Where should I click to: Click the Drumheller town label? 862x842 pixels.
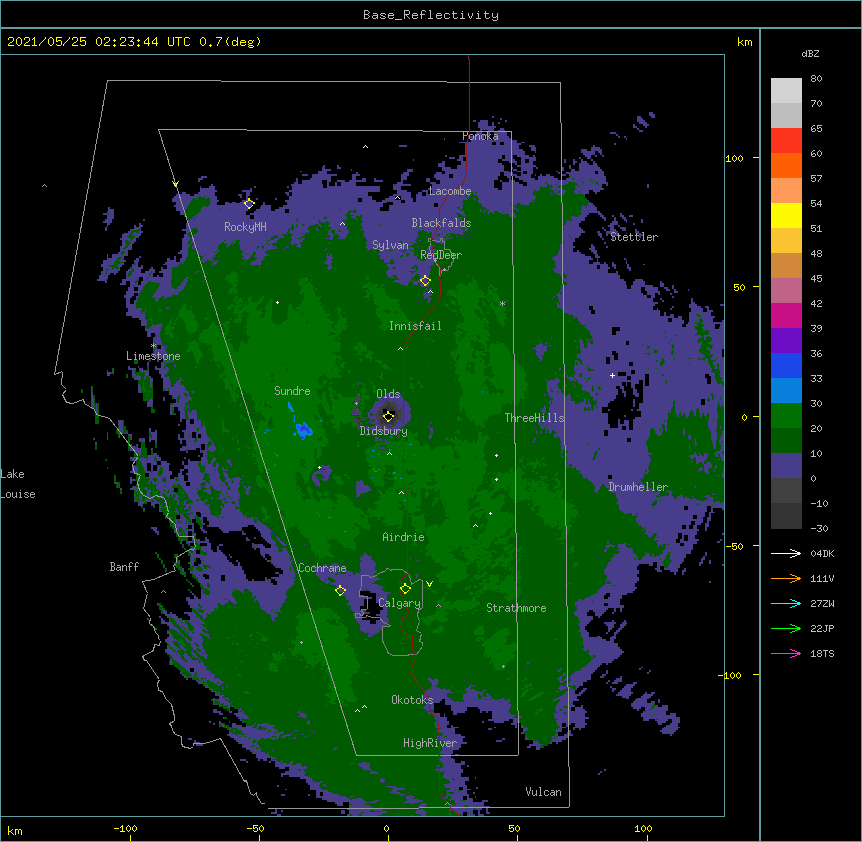(638, 487)
